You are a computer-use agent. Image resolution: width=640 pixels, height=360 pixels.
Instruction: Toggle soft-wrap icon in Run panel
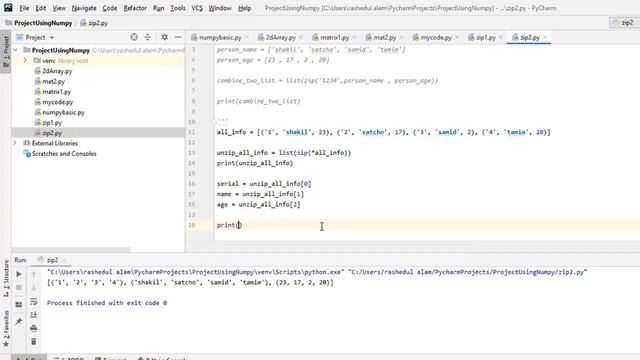coord(34,302)
